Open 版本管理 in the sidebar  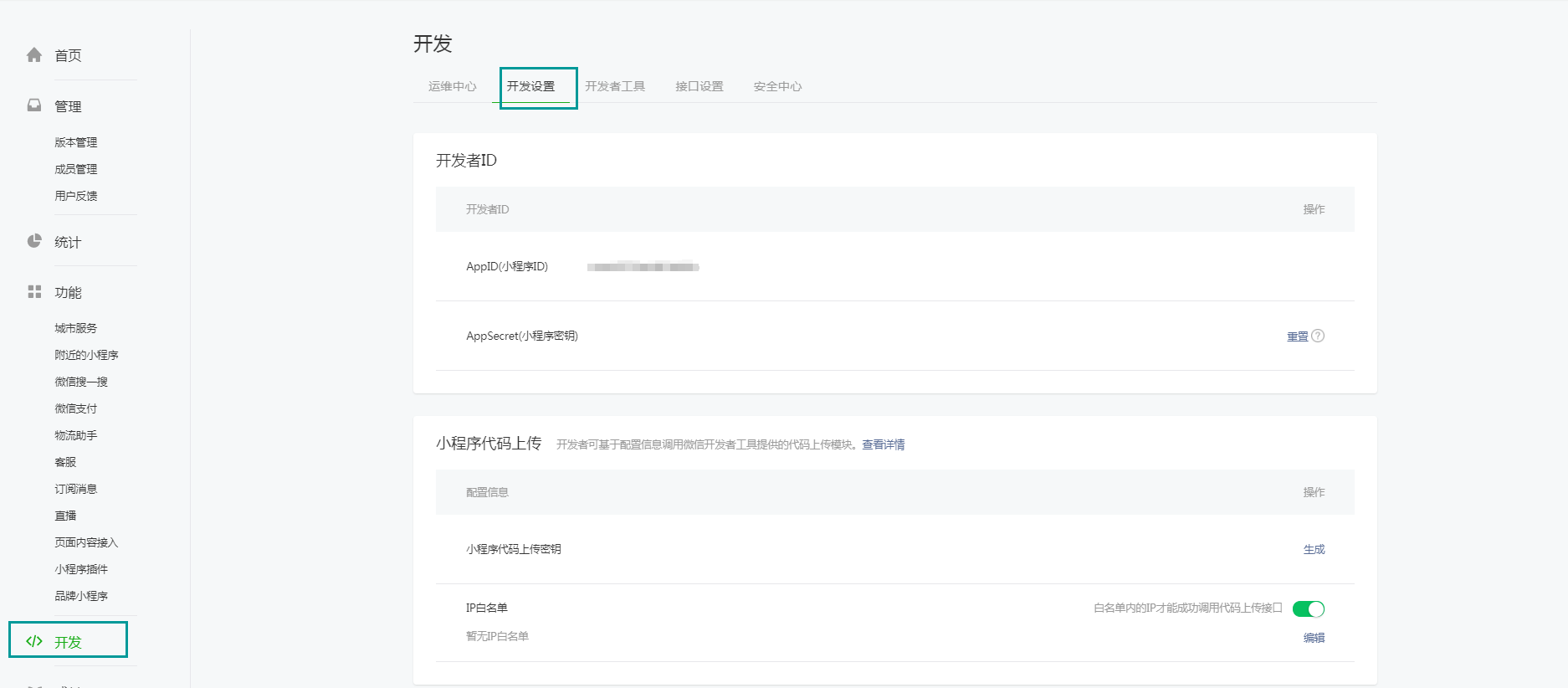pyautogui.click(x=76, y=142)
